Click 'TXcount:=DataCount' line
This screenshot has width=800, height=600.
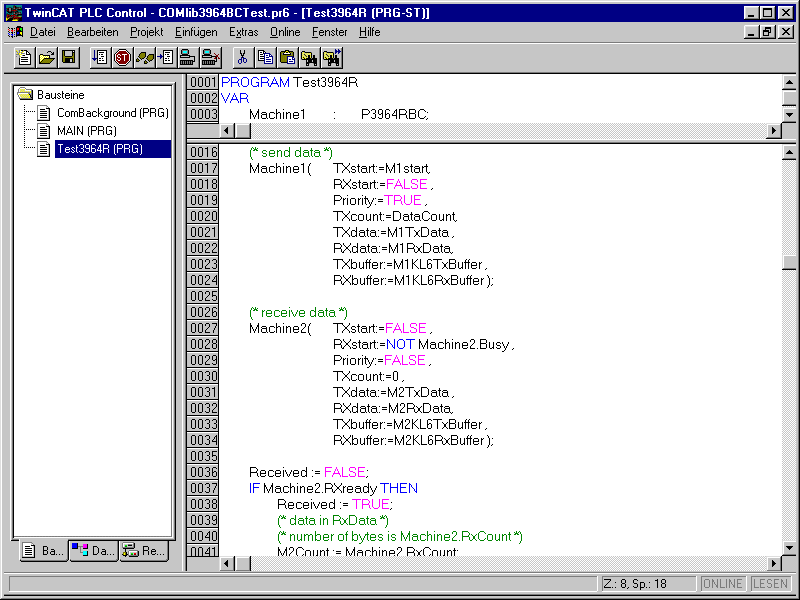395,216
